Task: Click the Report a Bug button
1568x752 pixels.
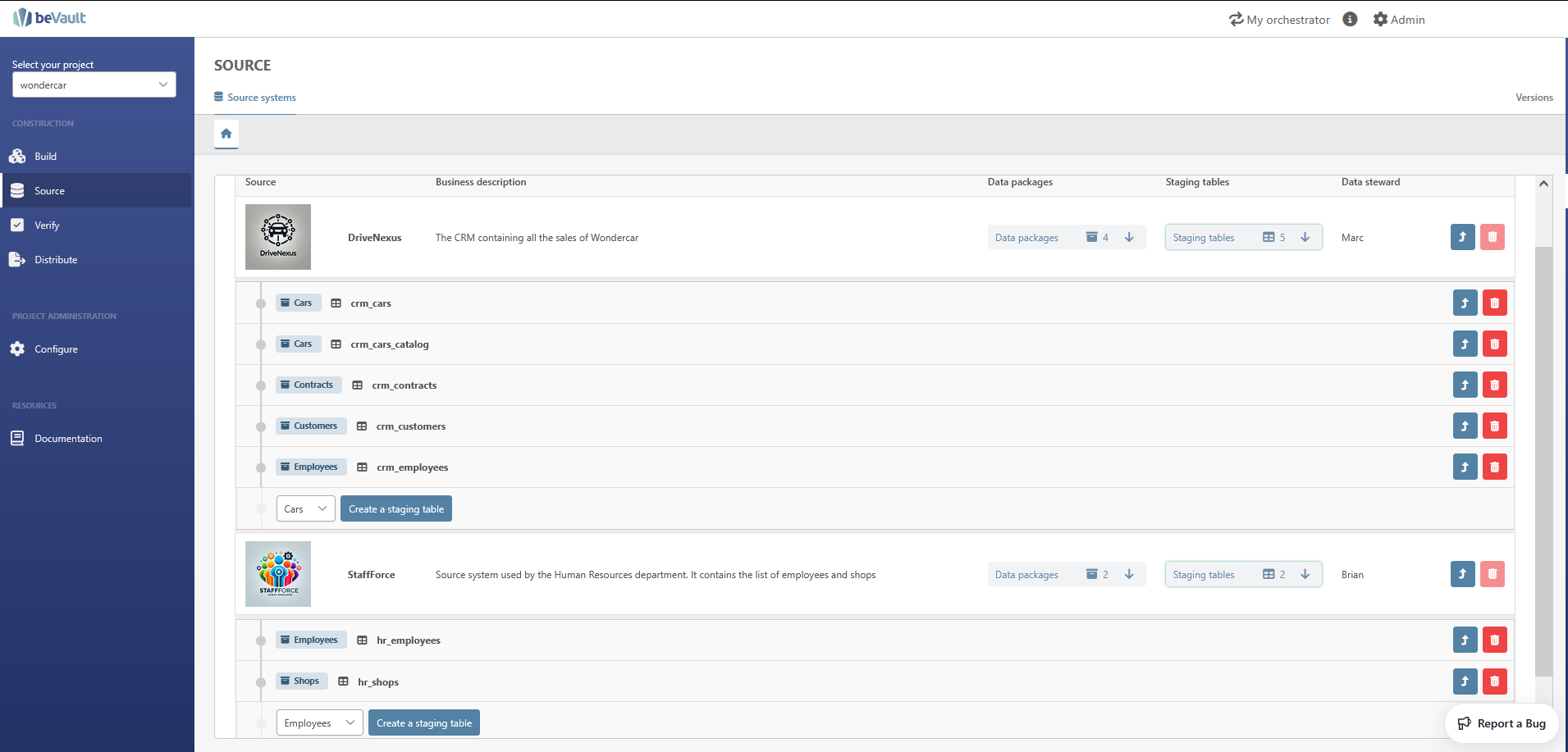Action: [1502, 723]
